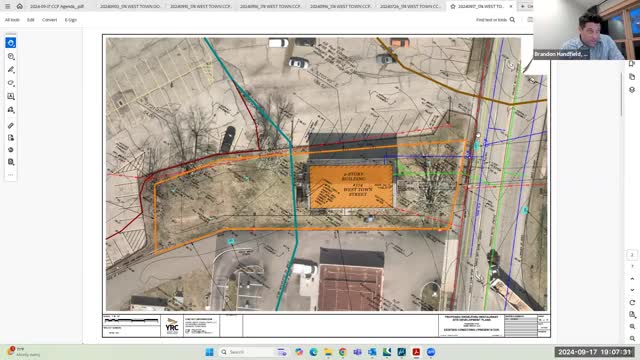The image size is (640, 360).
Task: Zoom out of the document
Action: pos(632,338)
